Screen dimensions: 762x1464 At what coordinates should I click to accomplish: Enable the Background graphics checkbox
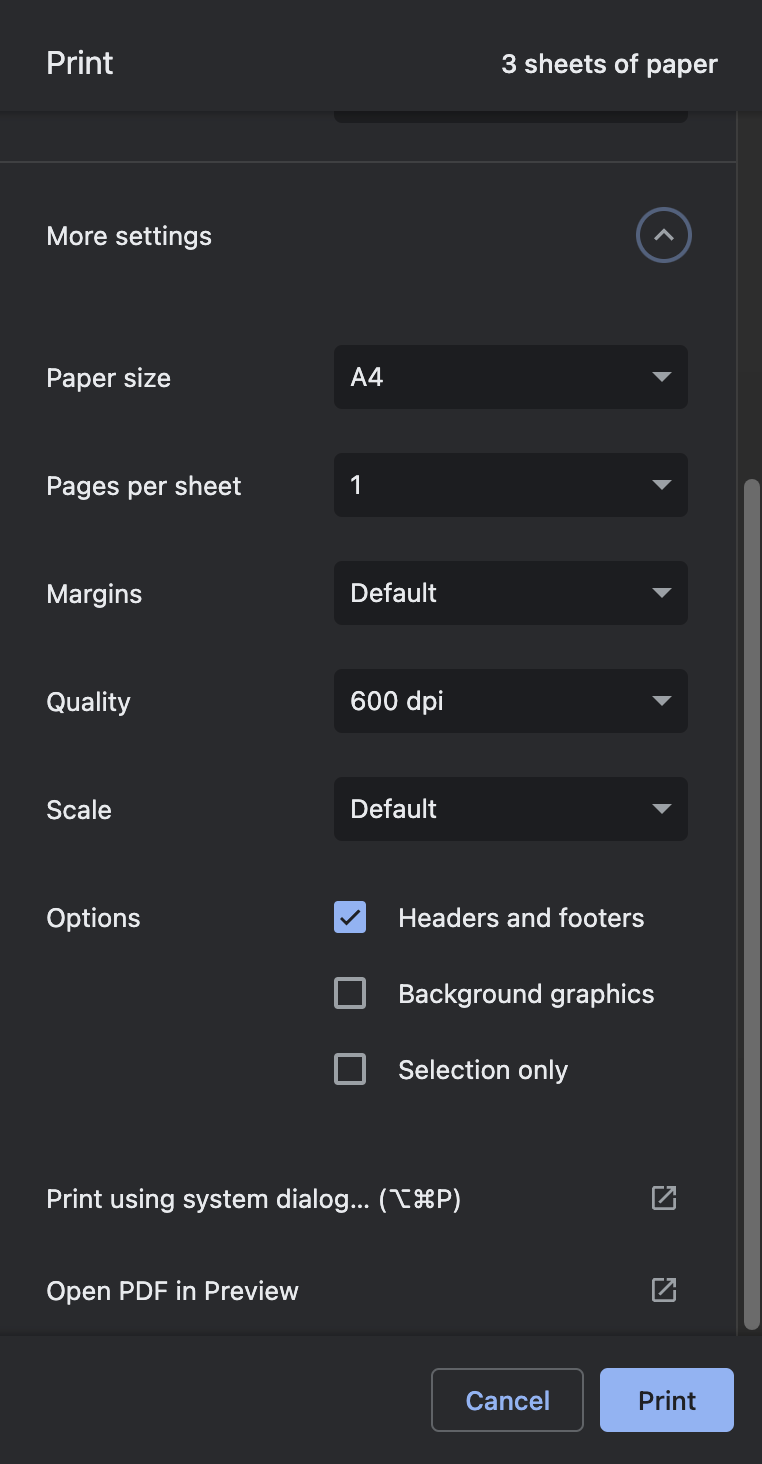tap(350, 994)
